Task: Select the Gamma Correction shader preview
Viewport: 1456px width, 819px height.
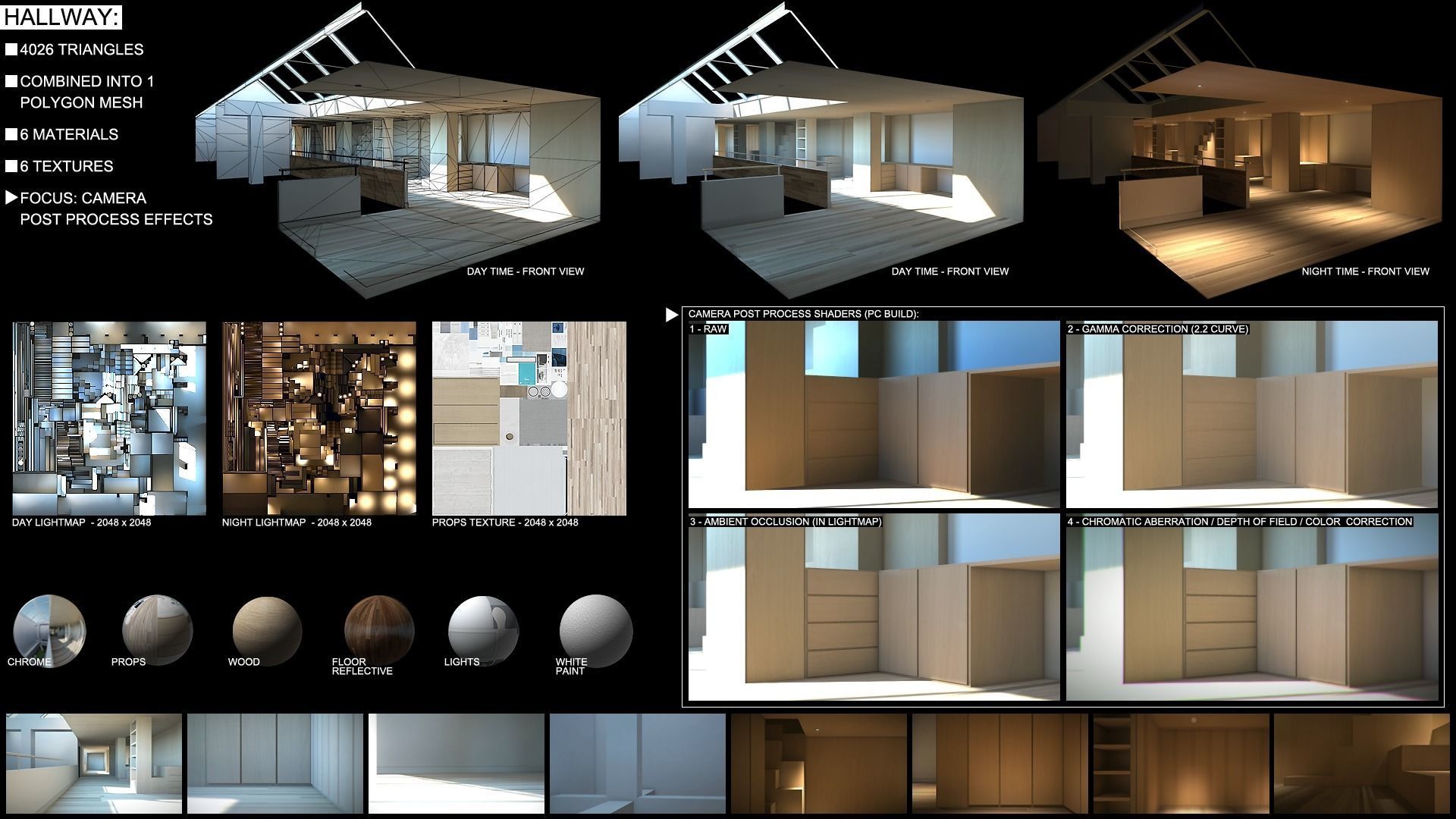Action: [1251, 414]
